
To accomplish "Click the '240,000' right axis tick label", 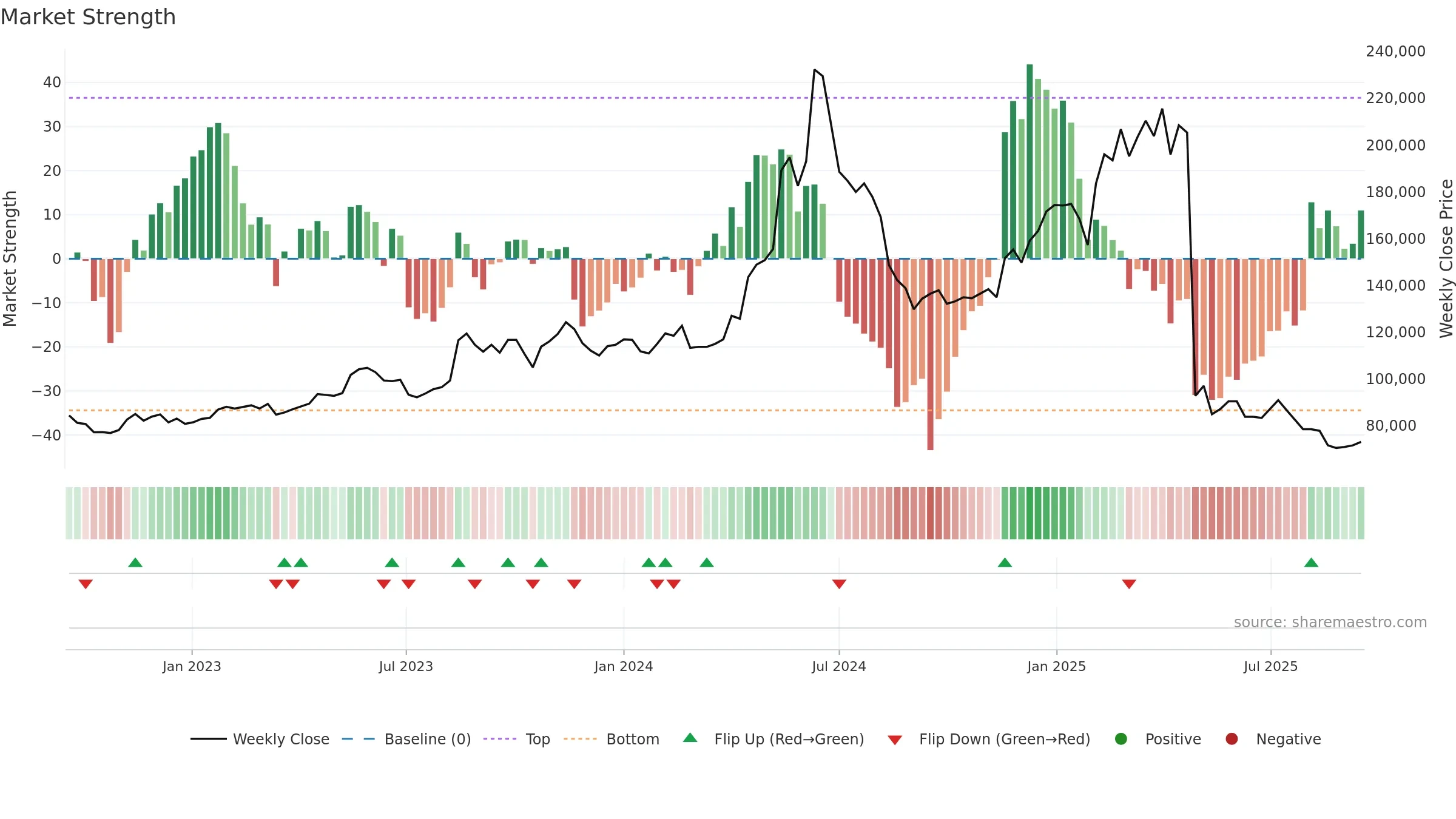I will pos(1396,52).
